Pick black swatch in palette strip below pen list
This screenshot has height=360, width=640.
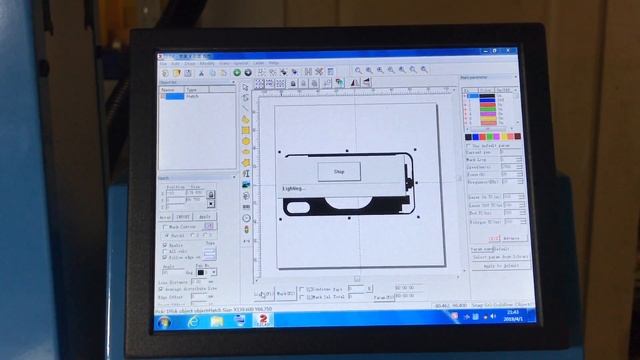point(468,137)
